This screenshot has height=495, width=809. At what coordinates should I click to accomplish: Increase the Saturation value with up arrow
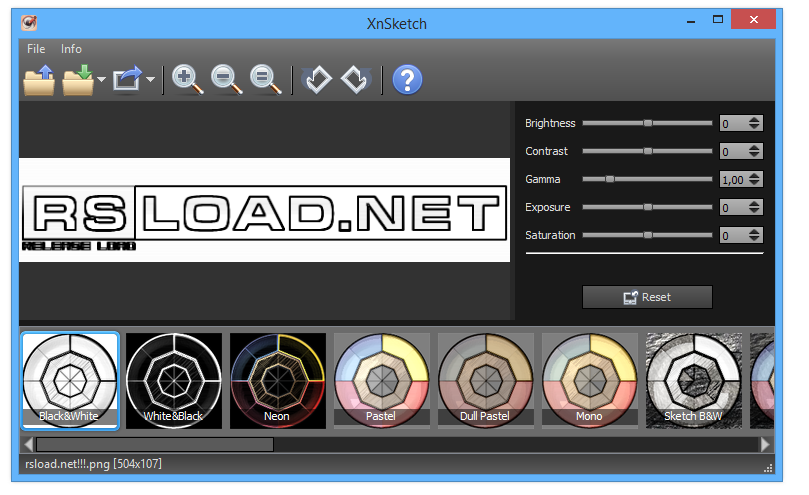click(x=754, y=231)
